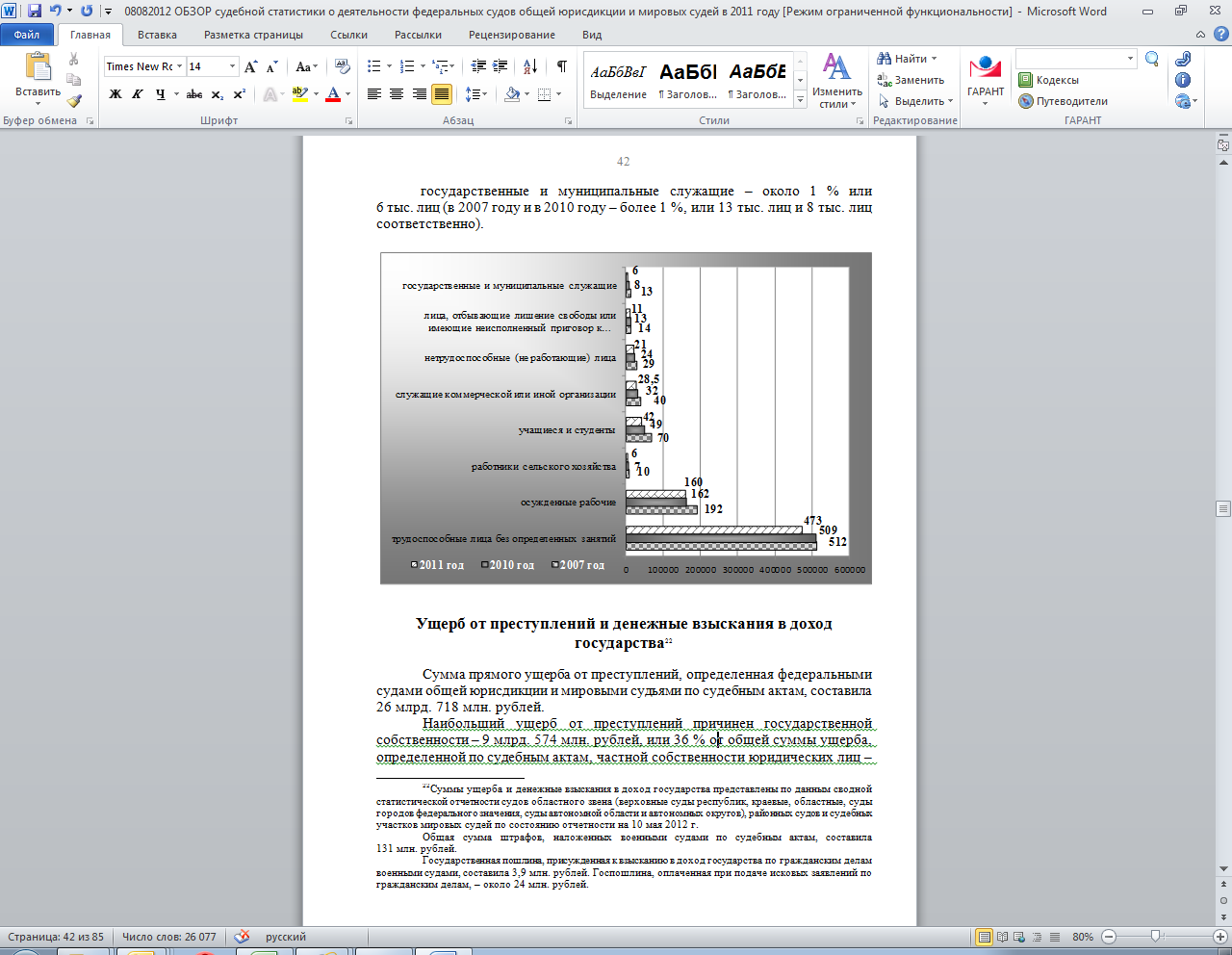Switch to the Ссылки tab
This screenshot has width=1232, height=955.
click(348, 35)
